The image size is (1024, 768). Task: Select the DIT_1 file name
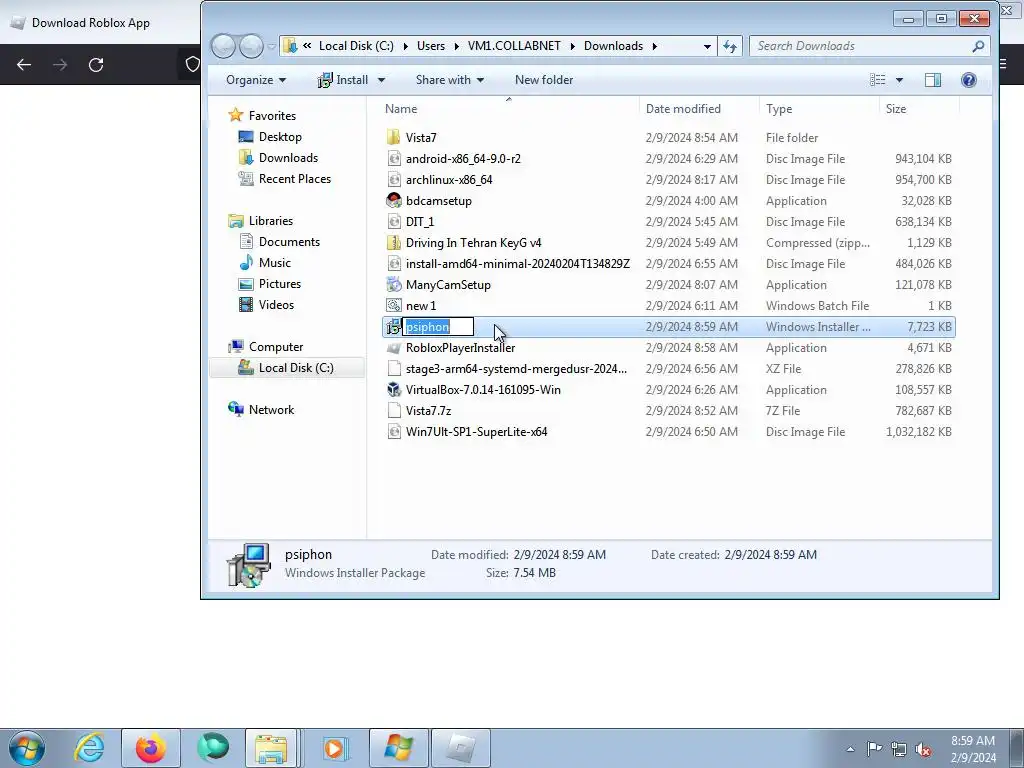(420, 222)
